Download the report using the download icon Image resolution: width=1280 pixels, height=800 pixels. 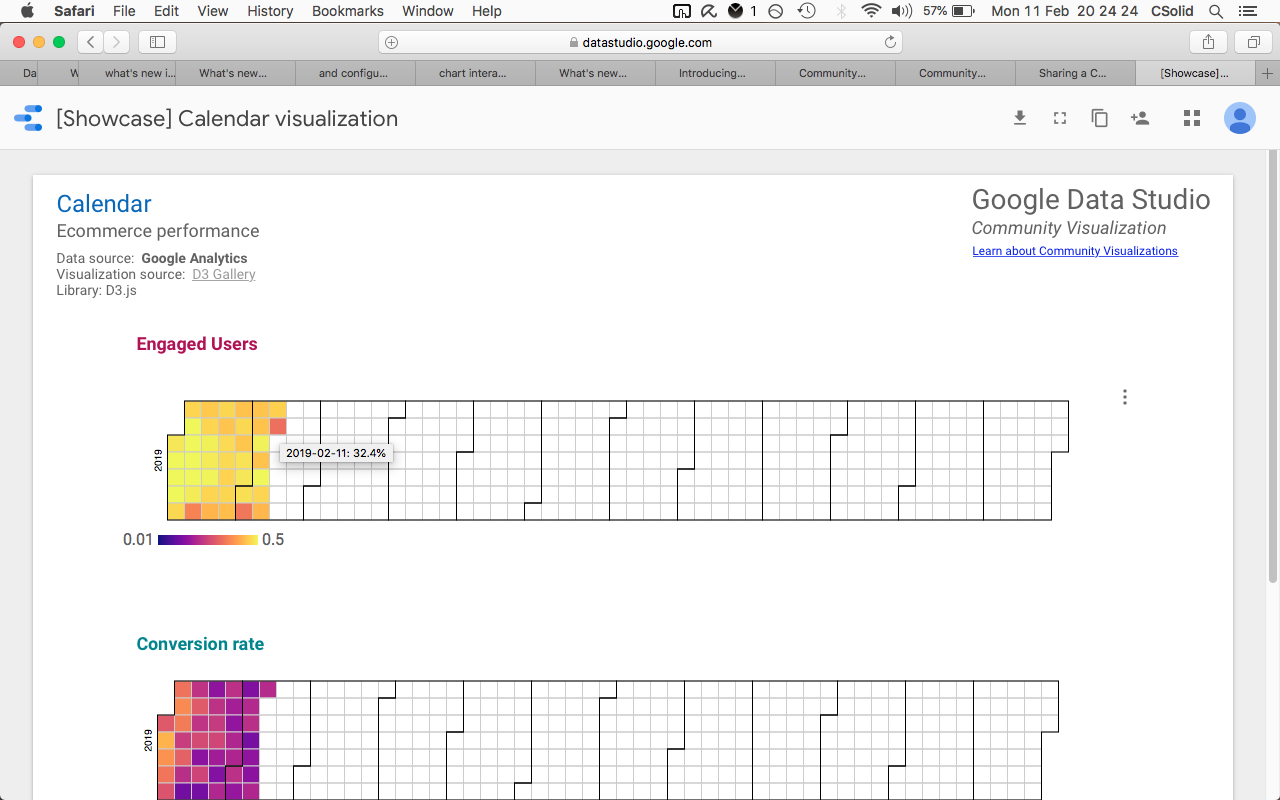pyautogui.click(x=1020, y=118)
